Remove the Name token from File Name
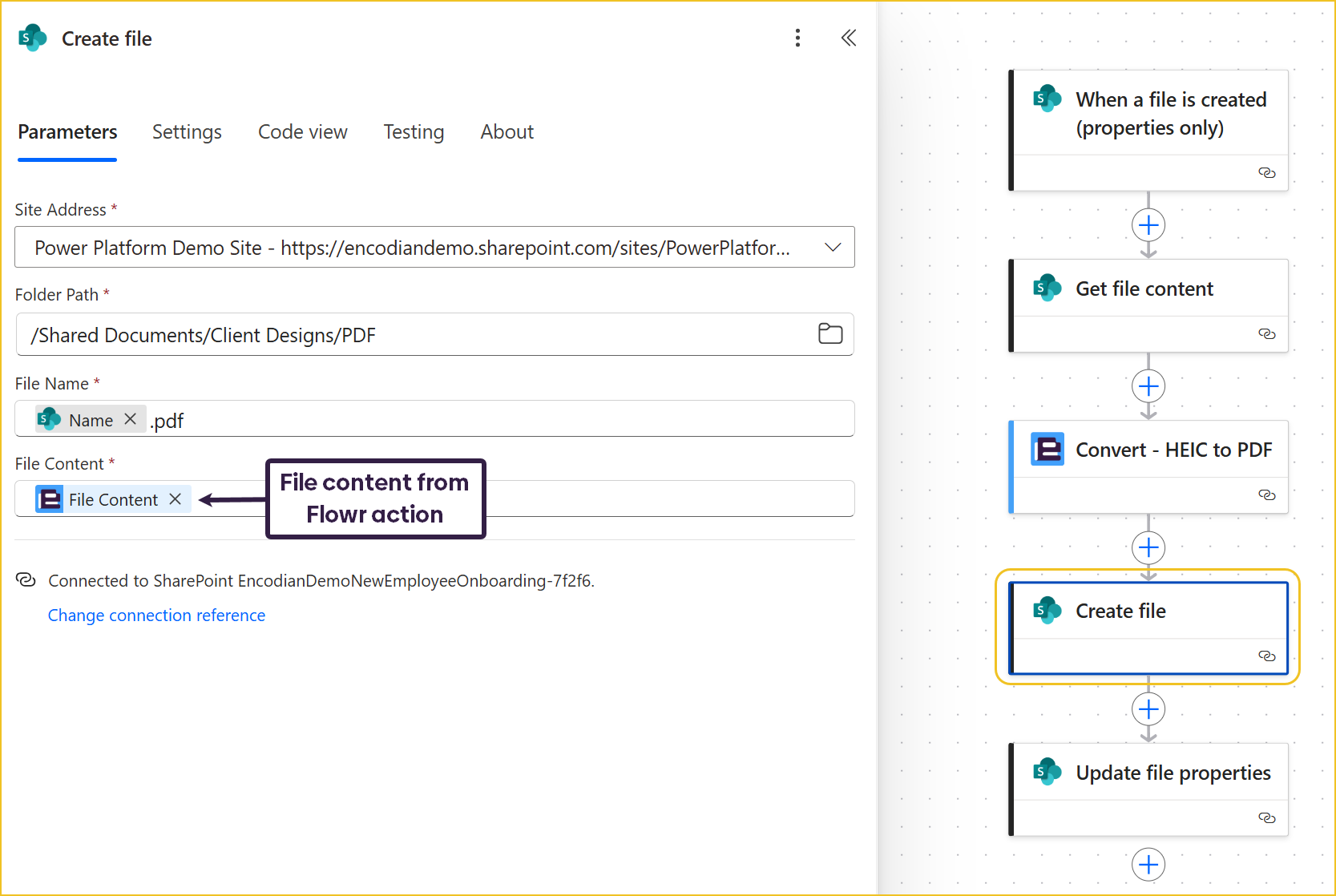This screenshot has width=1336, height=896. pyautogui.click(x=131, y=419)
